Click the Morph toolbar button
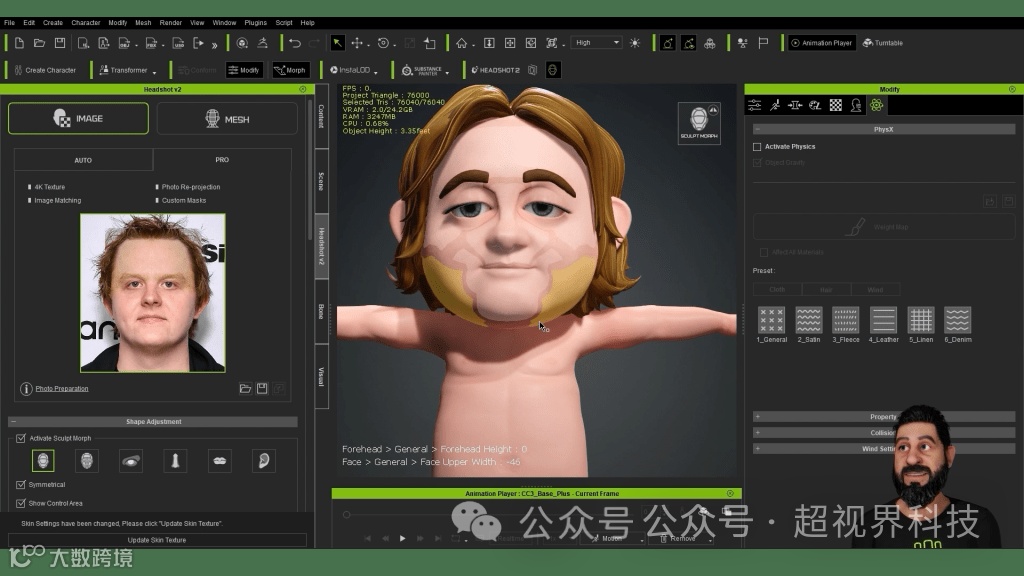 pyautogui.click(x=290, y=70)
